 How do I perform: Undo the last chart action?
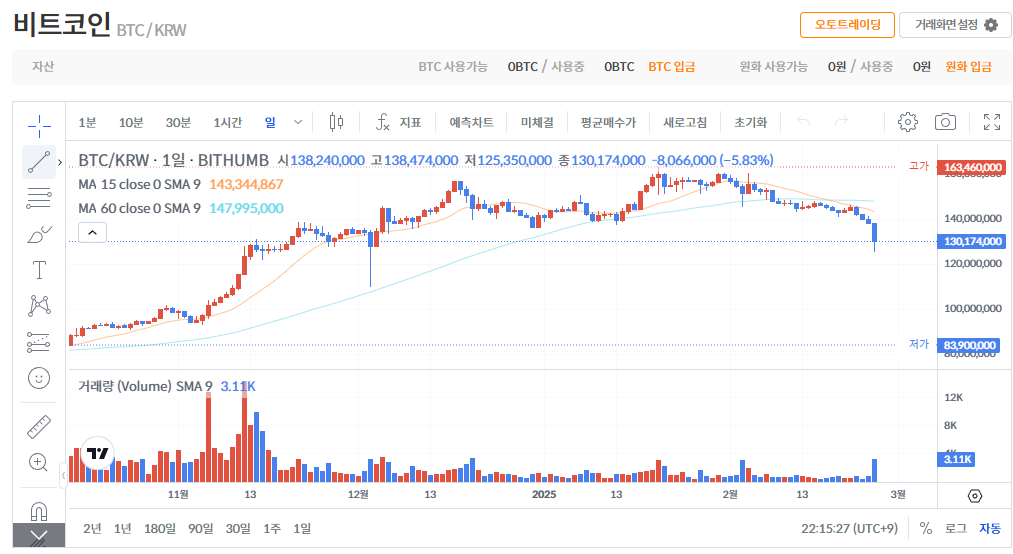click(804, 121)
